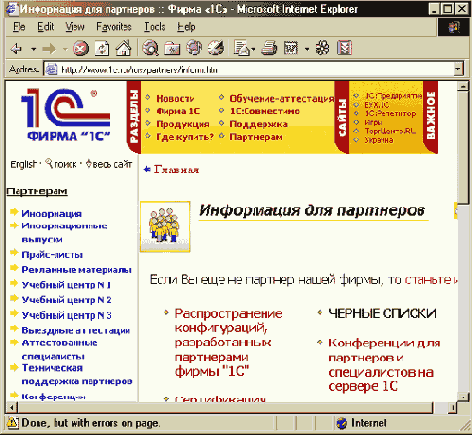Open the History toolbar icon
472x435 pixels.
216,48
